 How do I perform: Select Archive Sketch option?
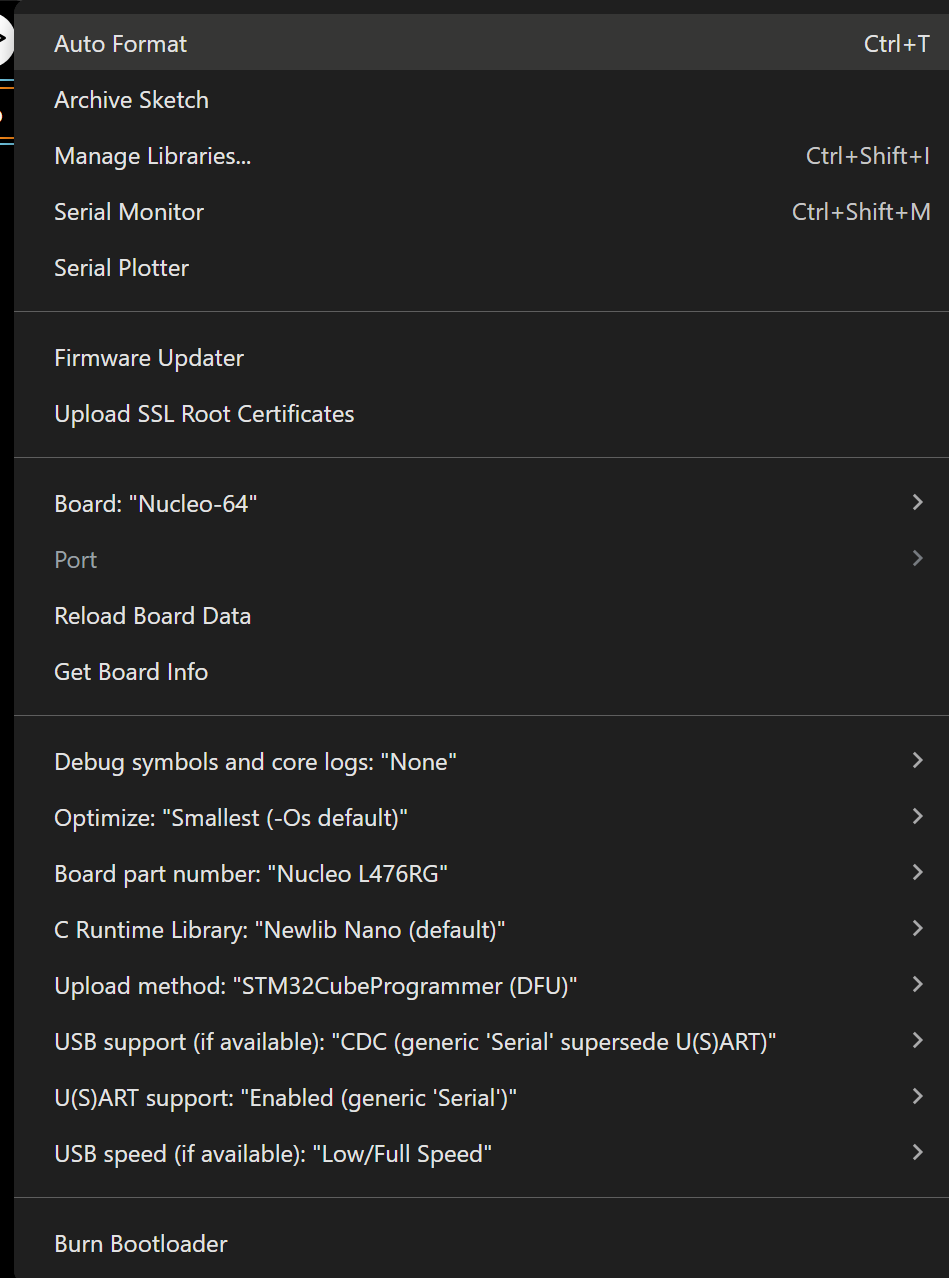click(x=132, y=100)
